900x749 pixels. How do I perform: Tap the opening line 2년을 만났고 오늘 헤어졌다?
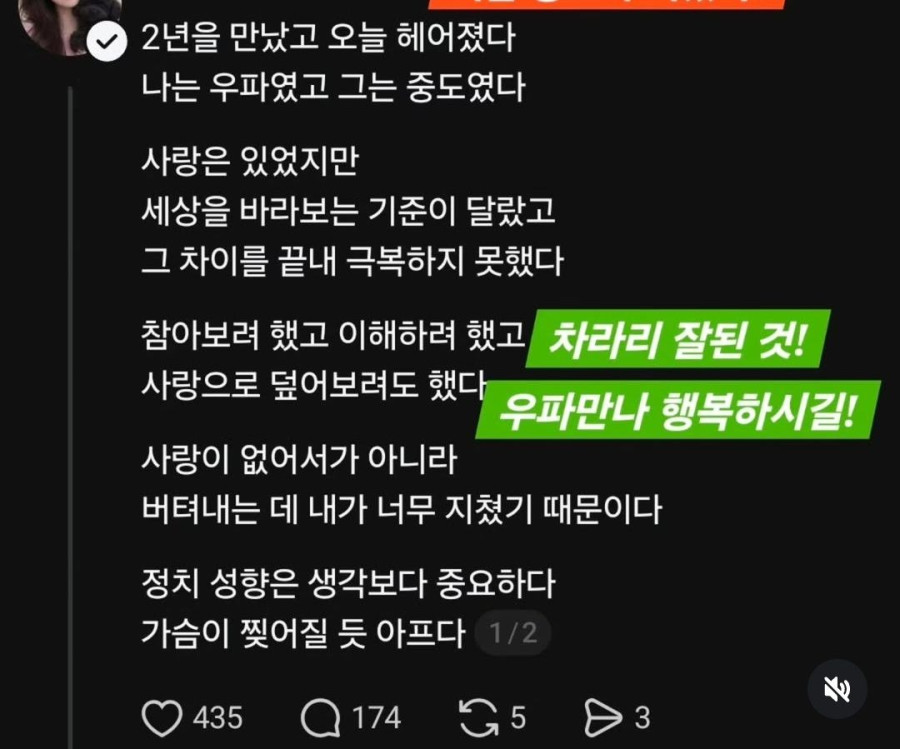coord(328,38)
